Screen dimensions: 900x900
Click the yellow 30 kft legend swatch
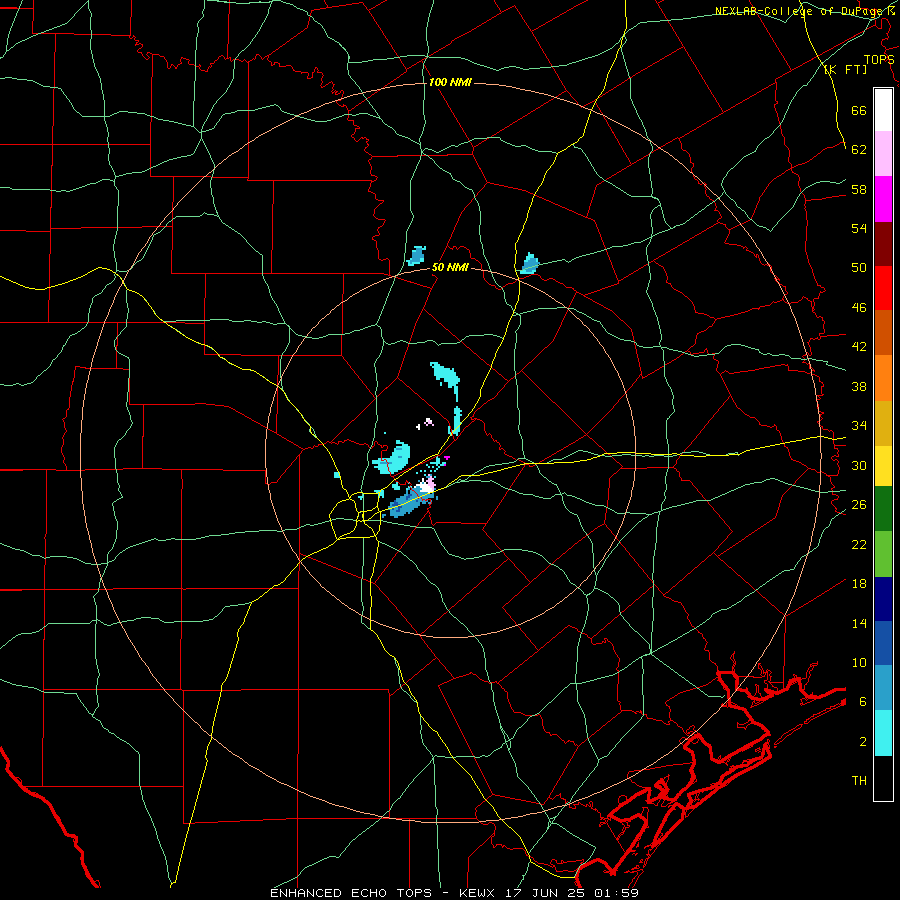pos(883,466)
